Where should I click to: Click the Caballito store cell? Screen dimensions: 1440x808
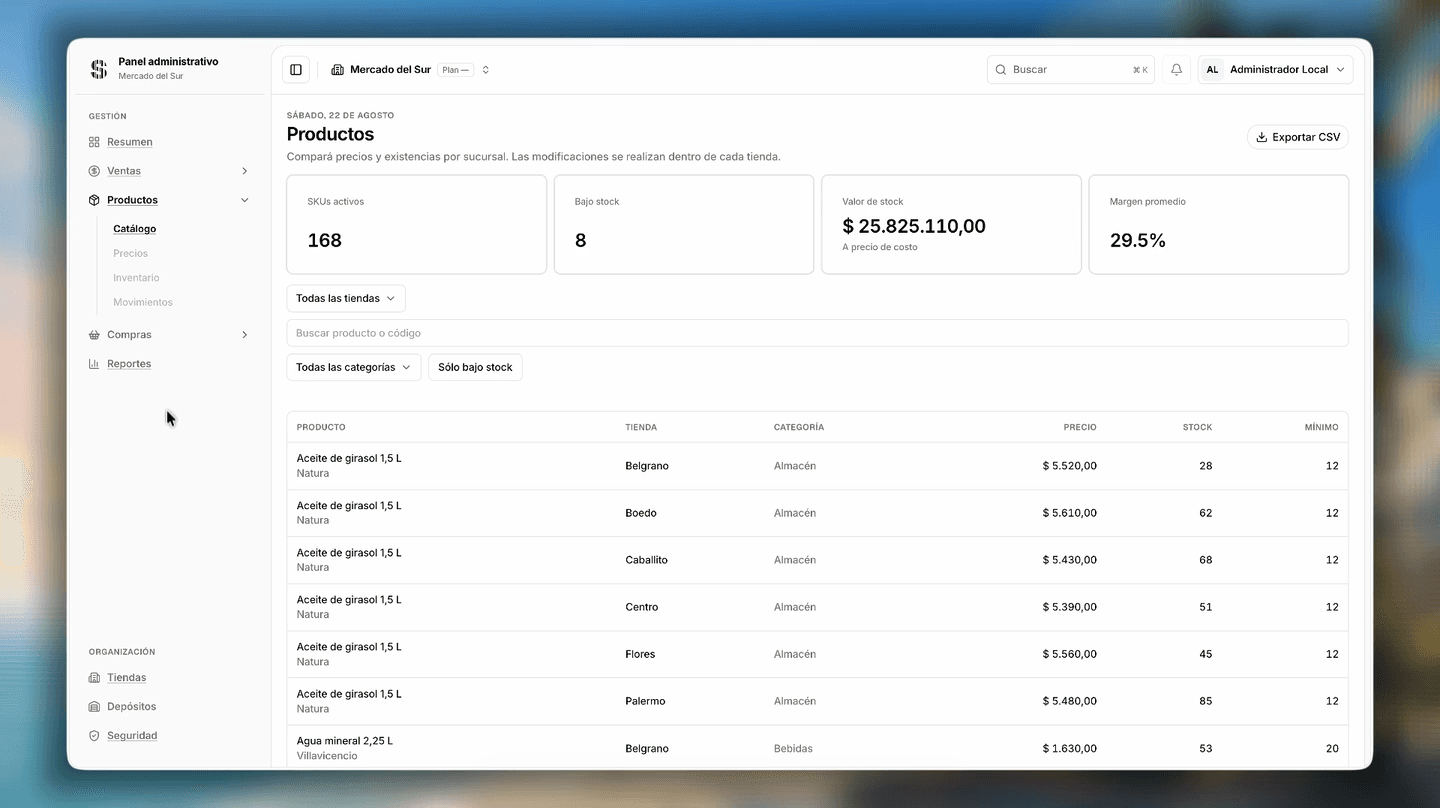646,560
